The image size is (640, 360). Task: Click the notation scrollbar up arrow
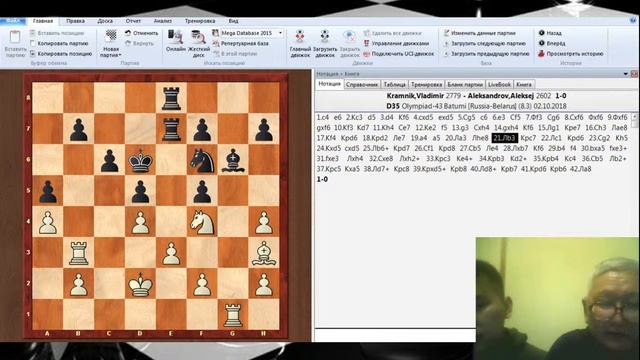pos(635,116)
